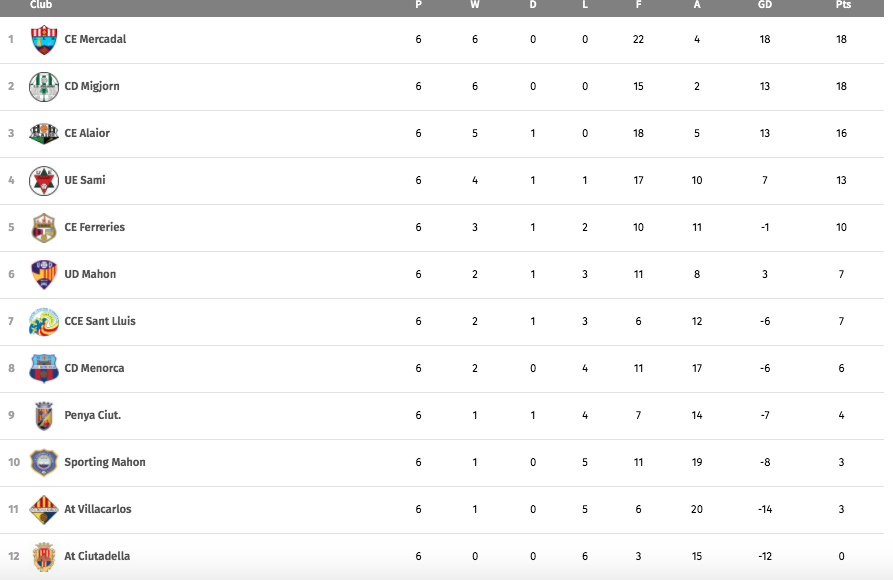
Task: Click the At Ciutadella team name
Action: click(97, 556)
